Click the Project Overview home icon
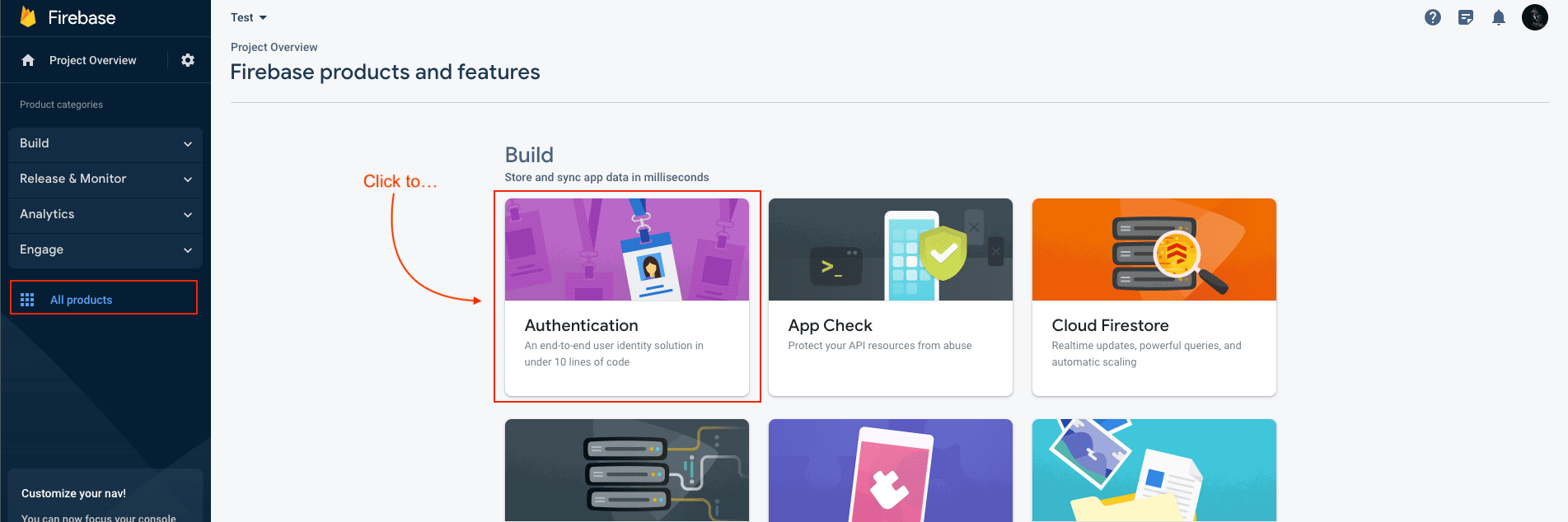 (28, 60)
